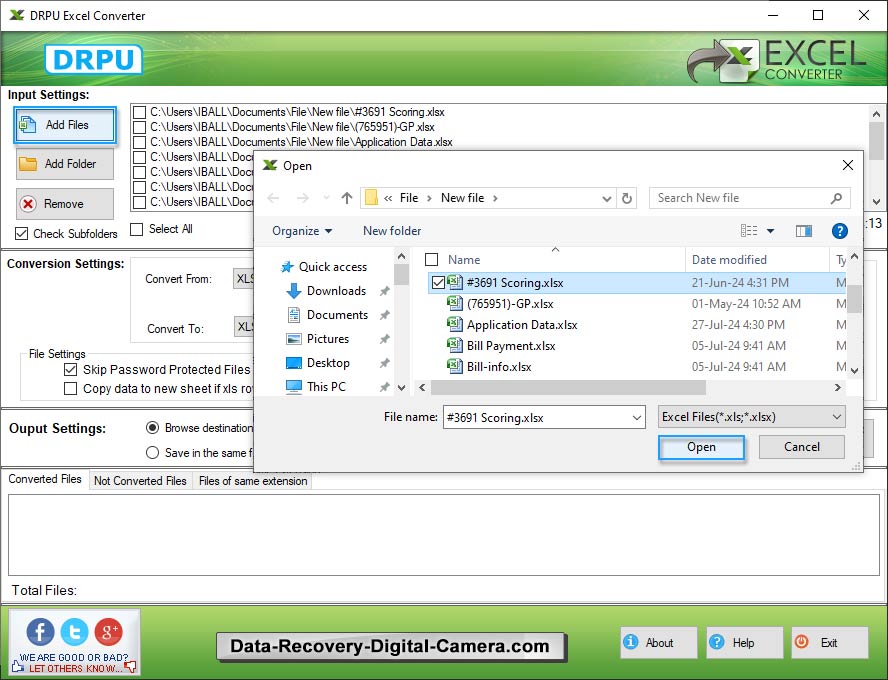This screenshot has height=680, width=888.
Task: Click the Downloads folder icon
Action: point(294,291)
